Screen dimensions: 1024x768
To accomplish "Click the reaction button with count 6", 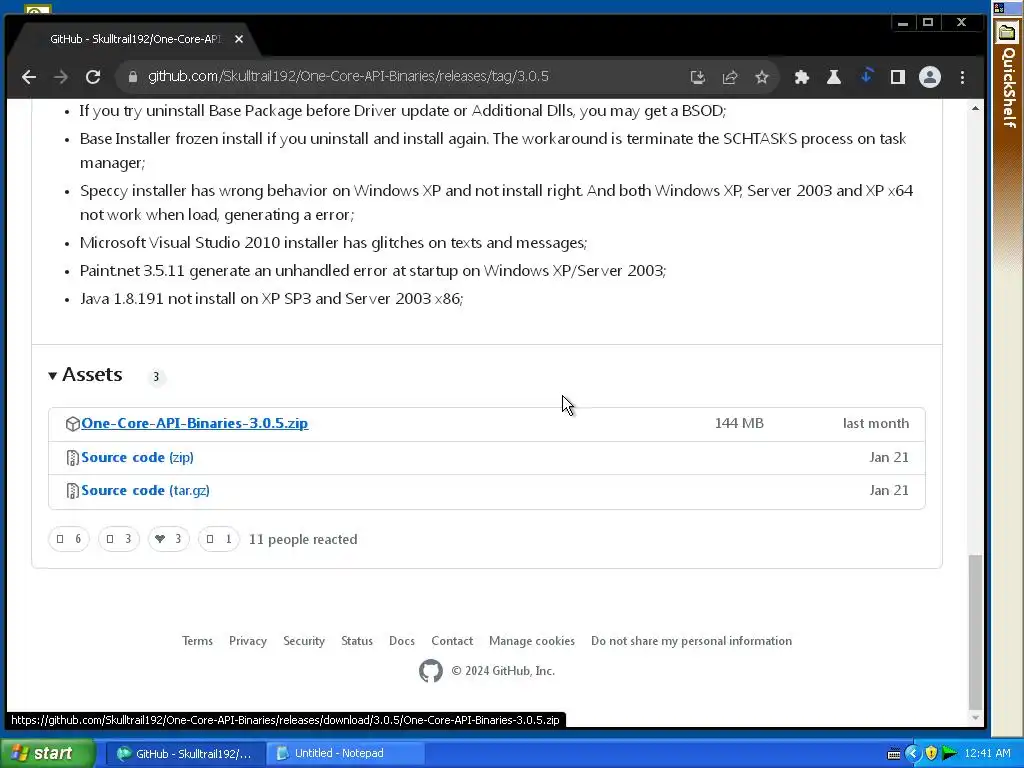I will pos(69,539).
